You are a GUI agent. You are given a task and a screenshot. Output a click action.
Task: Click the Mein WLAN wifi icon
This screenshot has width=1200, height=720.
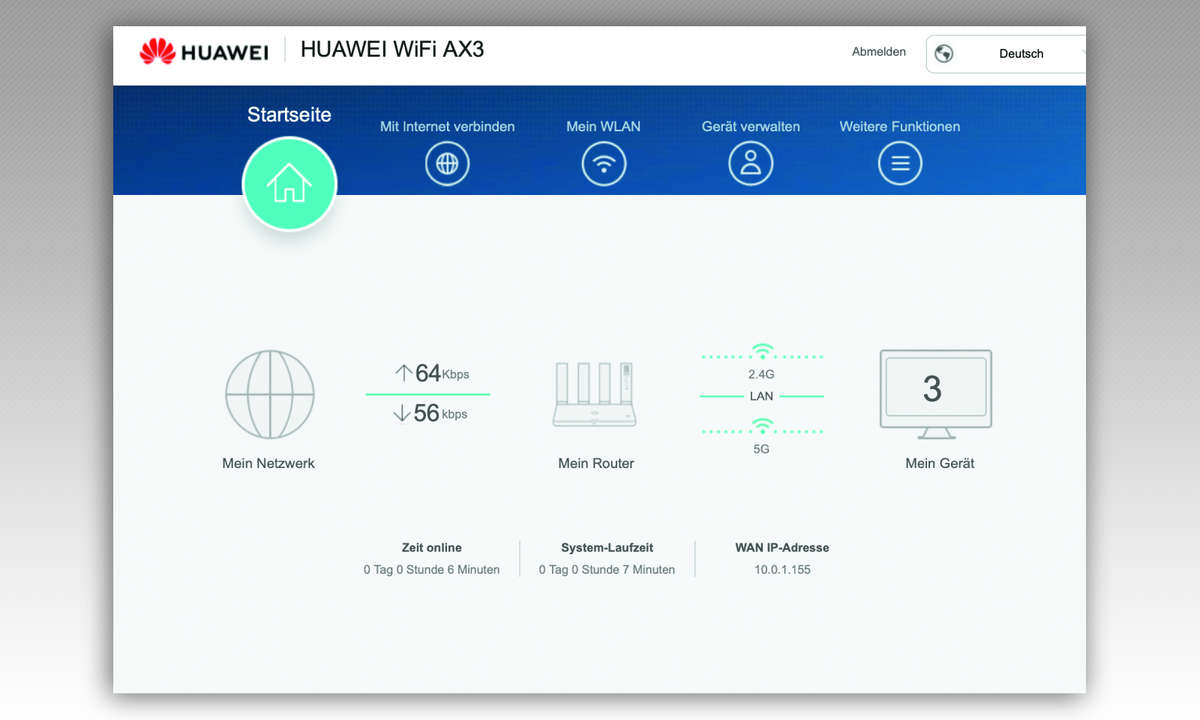point(604,163)
